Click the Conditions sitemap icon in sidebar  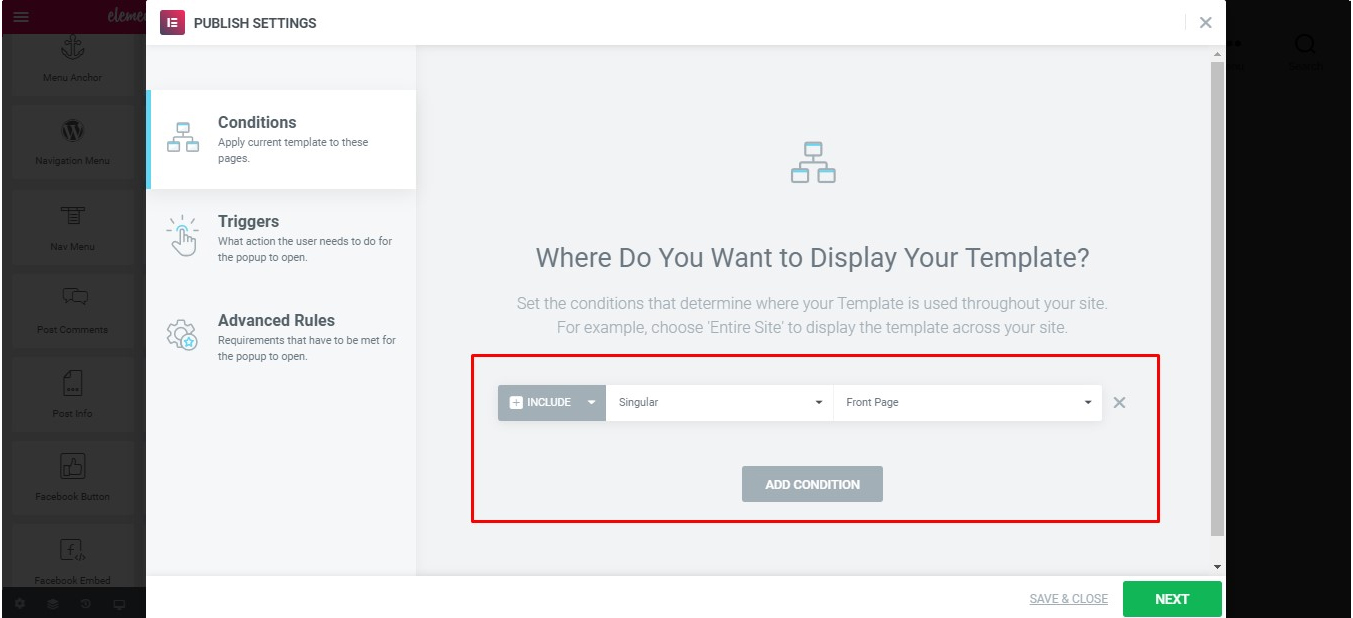point(183,138)
